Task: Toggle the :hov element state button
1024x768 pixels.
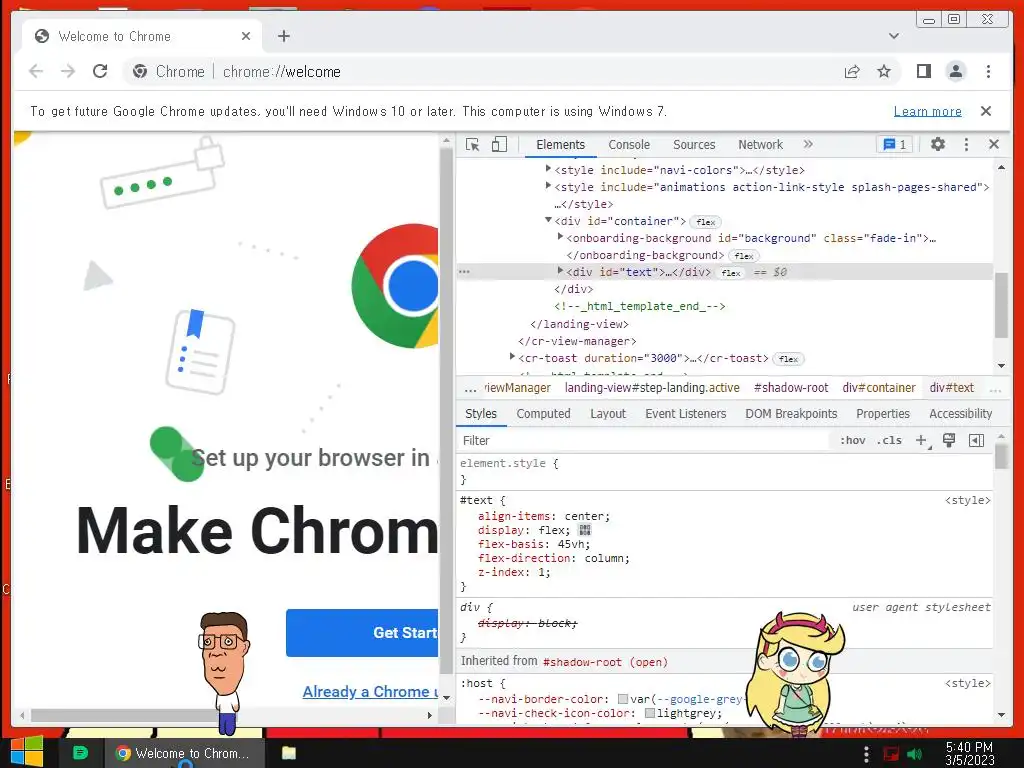Action: (x=853, y=440)
